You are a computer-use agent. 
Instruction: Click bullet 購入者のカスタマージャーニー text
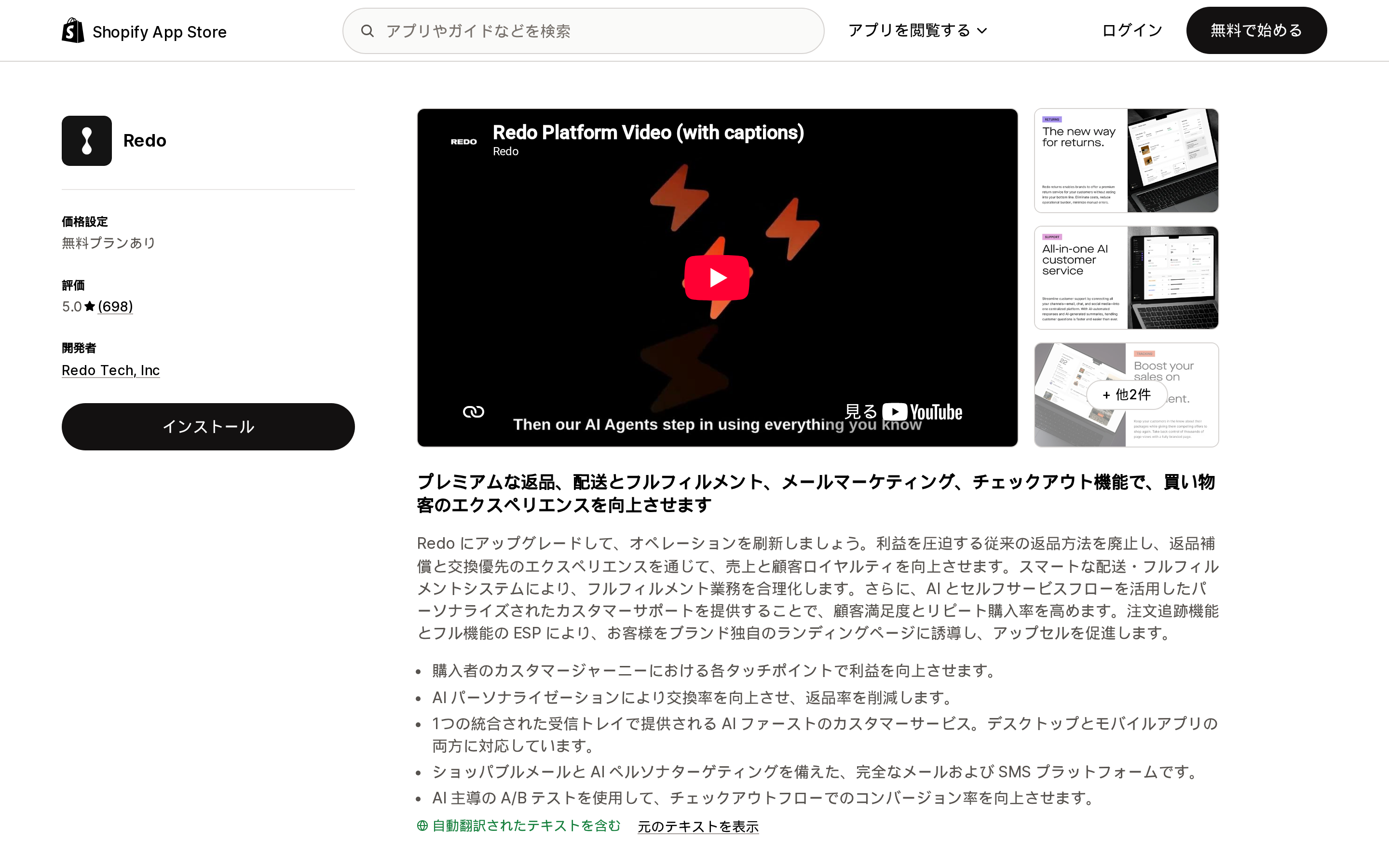click(716, 670)
